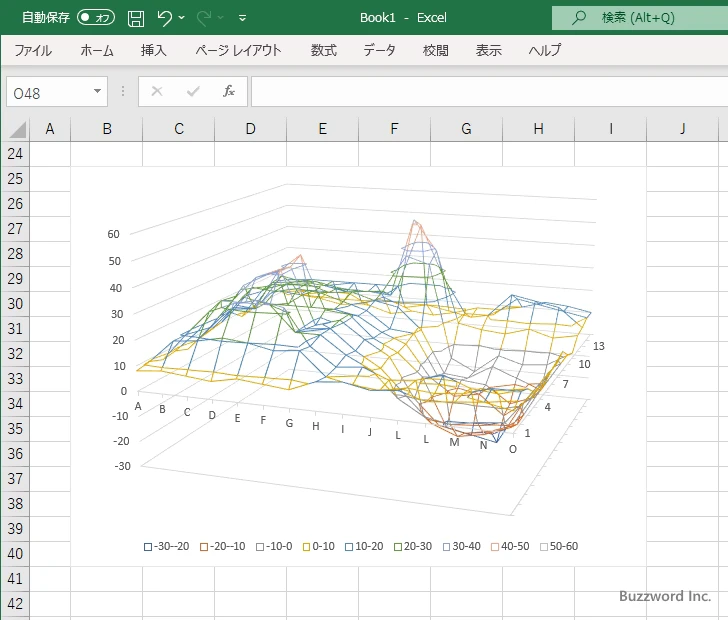
Task: Click the -20--10 legend swatch
Action: [204, 547]
